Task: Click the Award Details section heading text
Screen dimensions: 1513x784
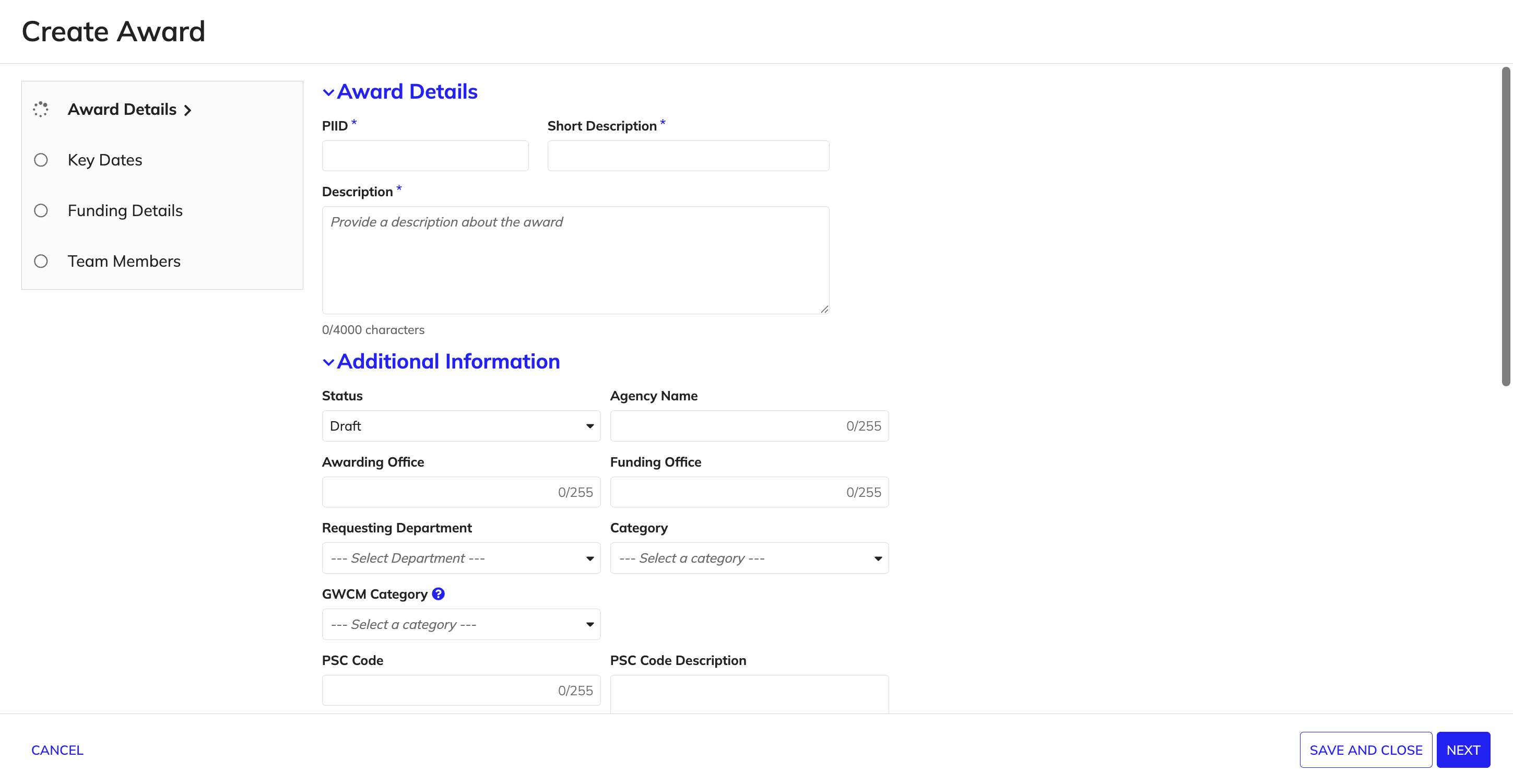Action: 407,92
